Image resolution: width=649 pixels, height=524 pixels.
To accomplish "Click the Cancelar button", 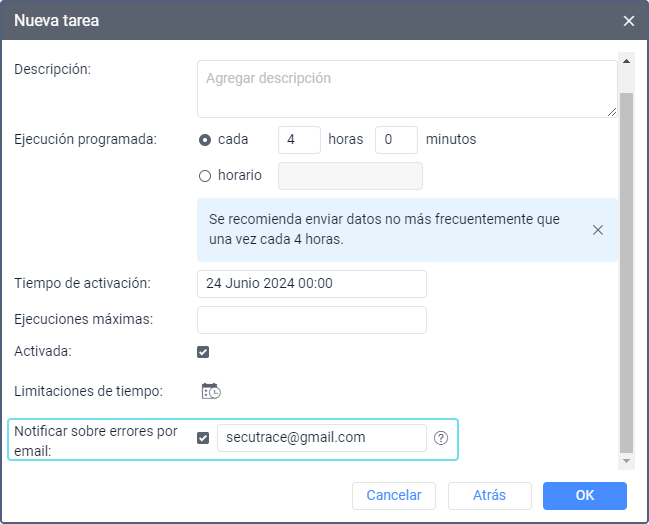I will 394,495.
